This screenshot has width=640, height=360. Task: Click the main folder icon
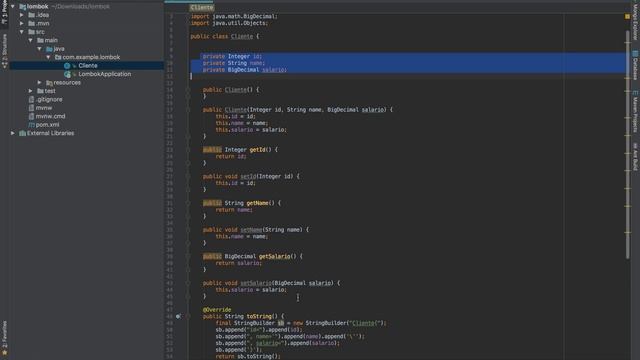40,40
